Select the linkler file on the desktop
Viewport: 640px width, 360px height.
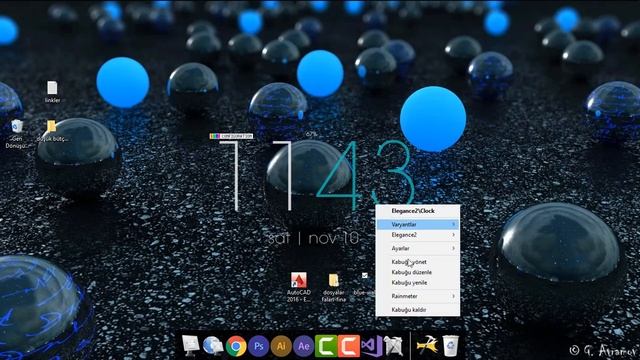[52, 91]
